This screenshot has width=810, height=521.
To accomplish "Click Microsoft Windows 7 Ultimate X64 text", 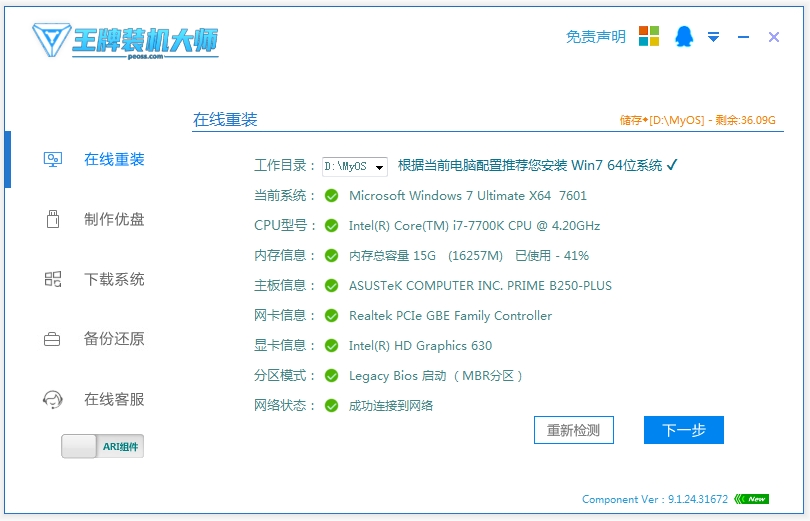I will (x=468, y=196).
